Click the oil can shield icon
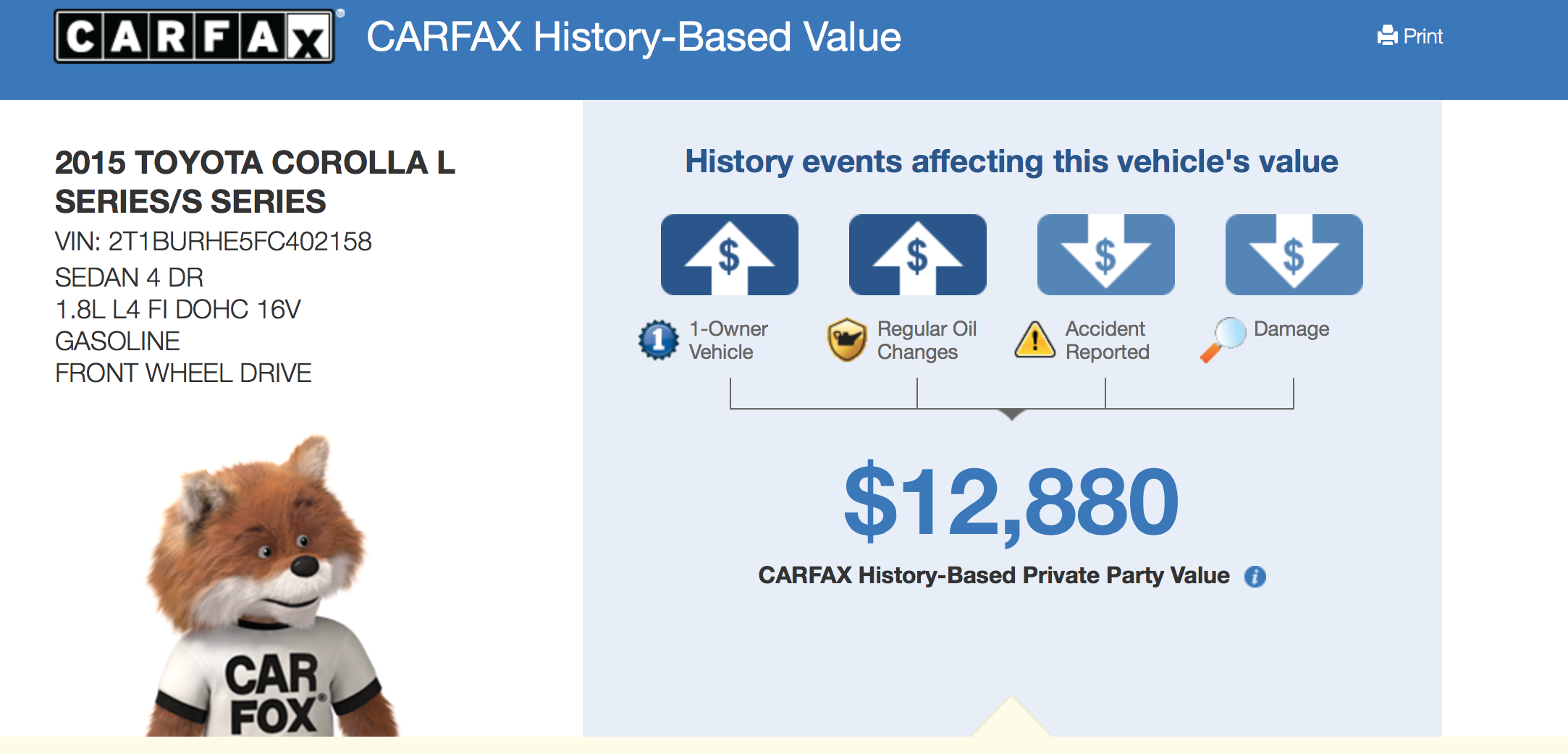Viewport: 1568px width, 754px height. (x=846, y=340)
